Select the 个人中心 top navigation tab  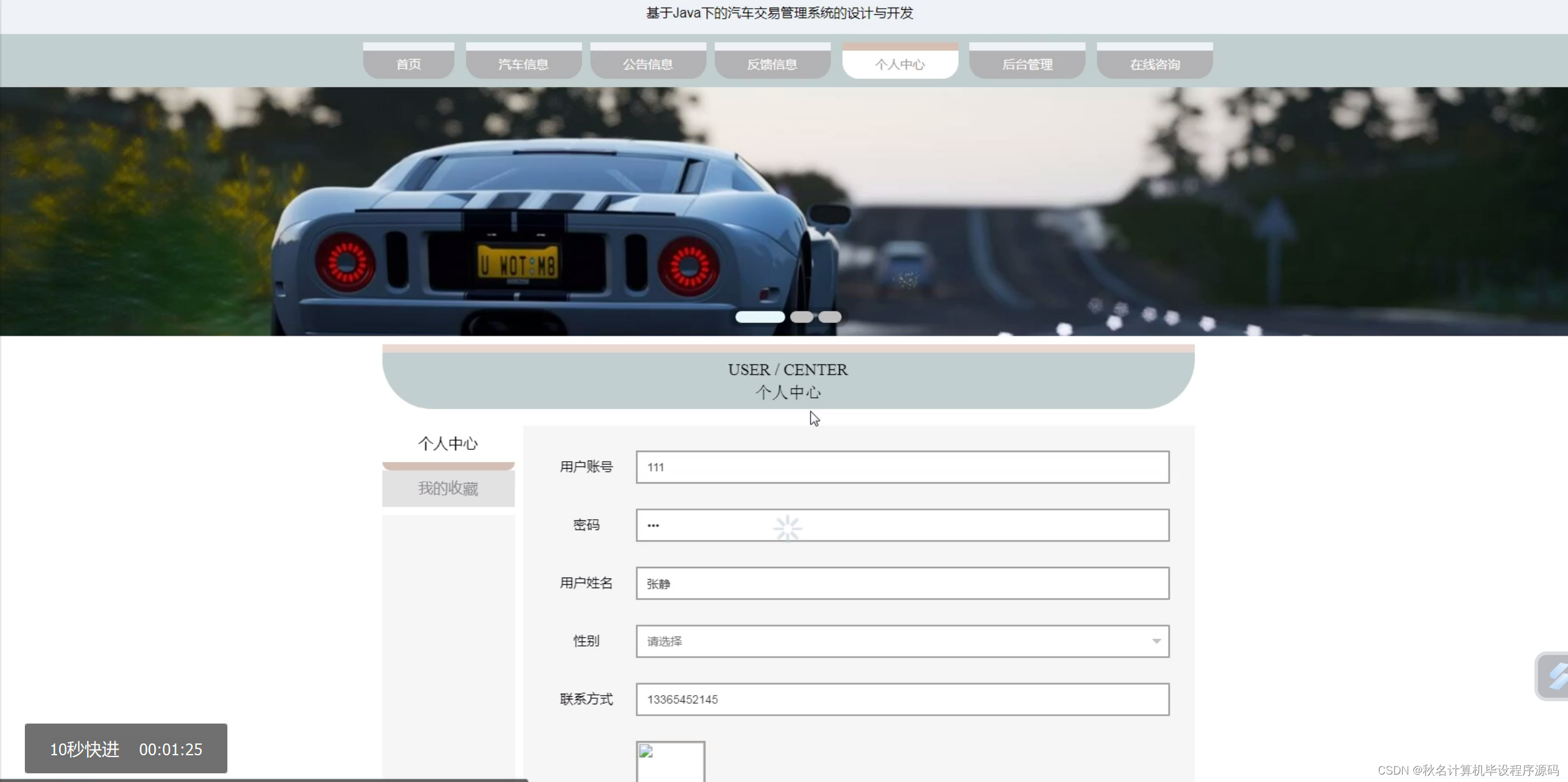pyautogui.click(x=900, y=64)
